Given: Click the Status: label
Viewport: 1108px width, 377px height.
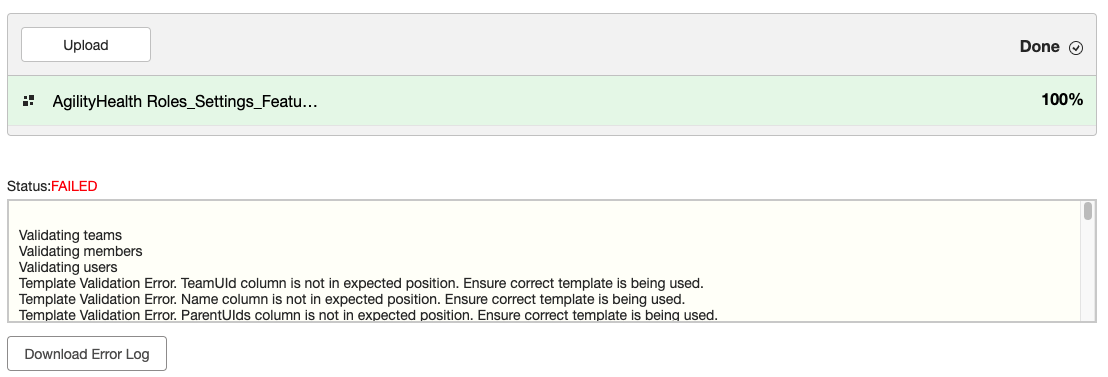Looking at the screenshot, I should (x=29, y=187).
